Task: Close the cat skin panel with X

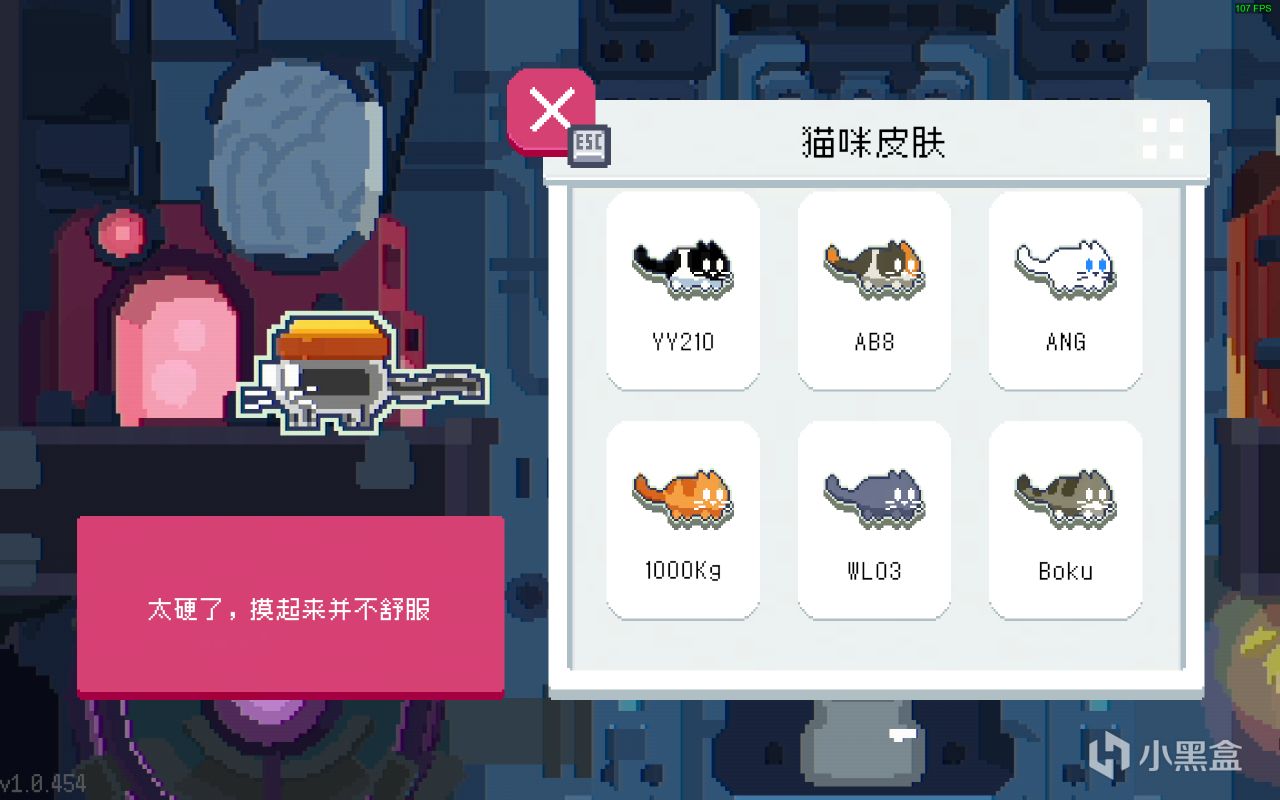Action: (x=551, y=110)
